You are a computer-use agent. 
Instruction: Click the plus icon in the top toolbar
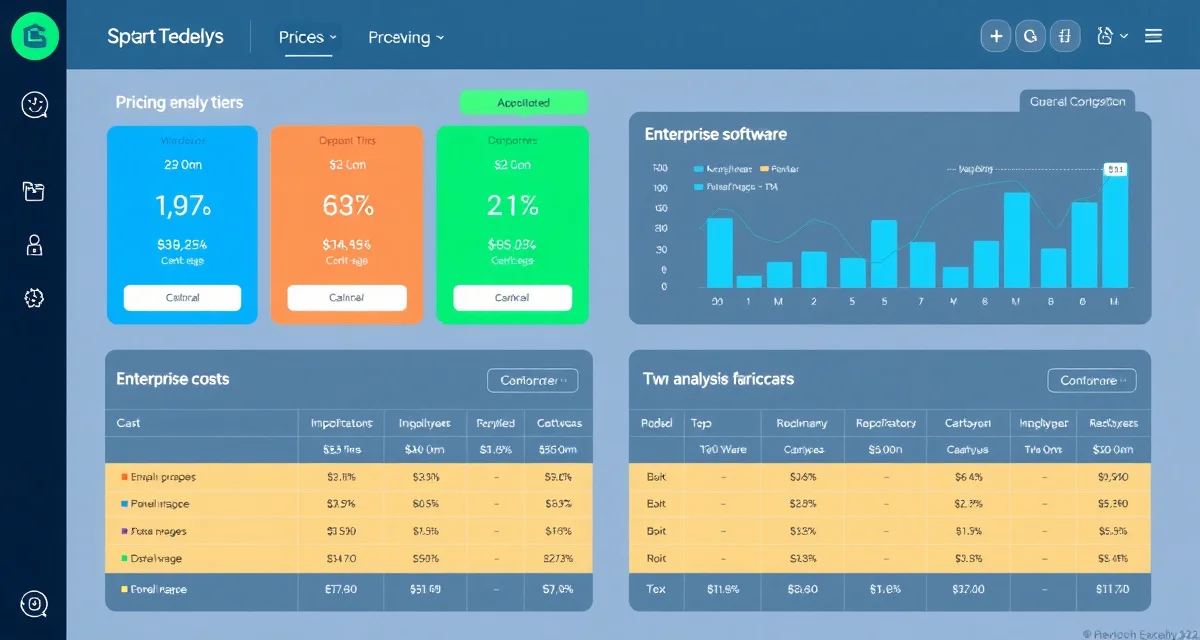pos(995,35)
